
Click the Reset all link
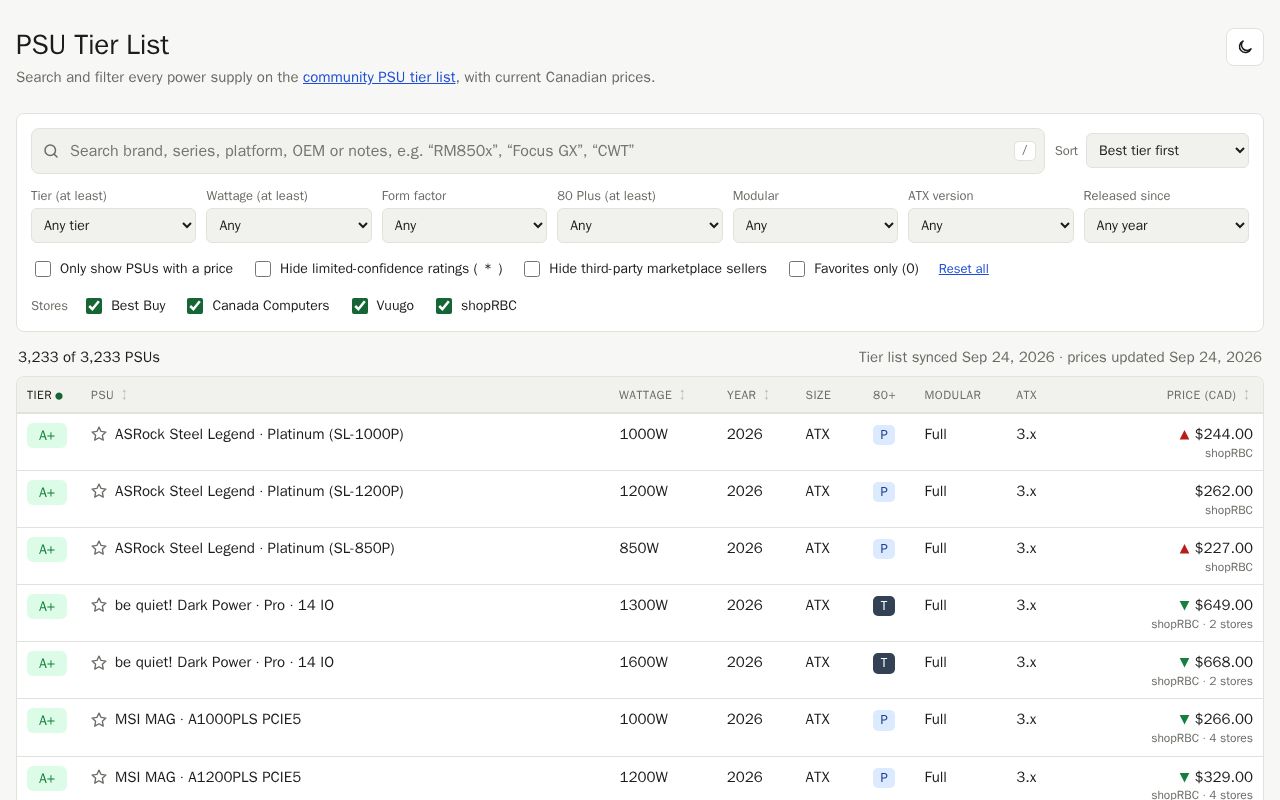pos(963,269)
